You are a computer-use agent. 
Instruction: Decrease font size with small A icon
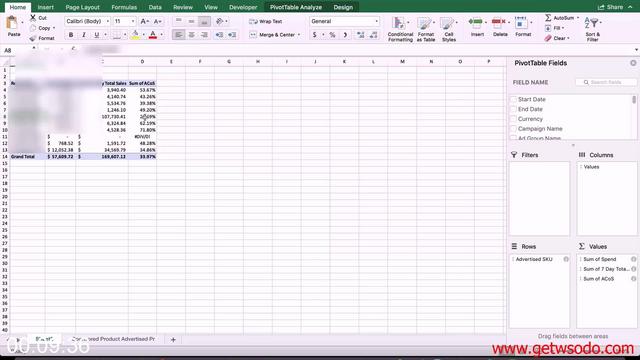[x=158, y=21]
